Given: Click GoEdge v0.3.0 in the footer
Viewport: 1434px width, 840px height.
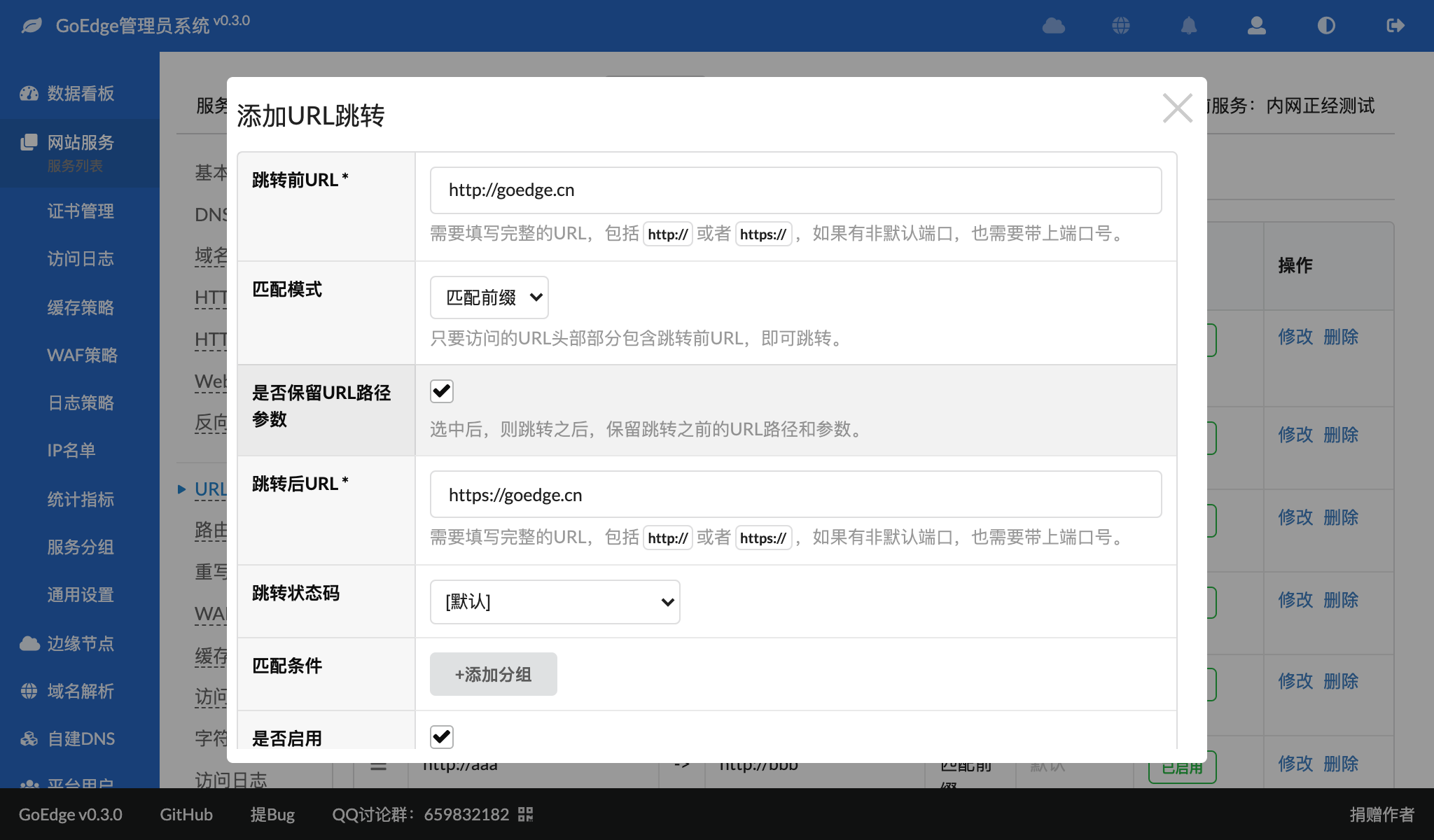Looking at the screenshot, I should click(70, 814).
